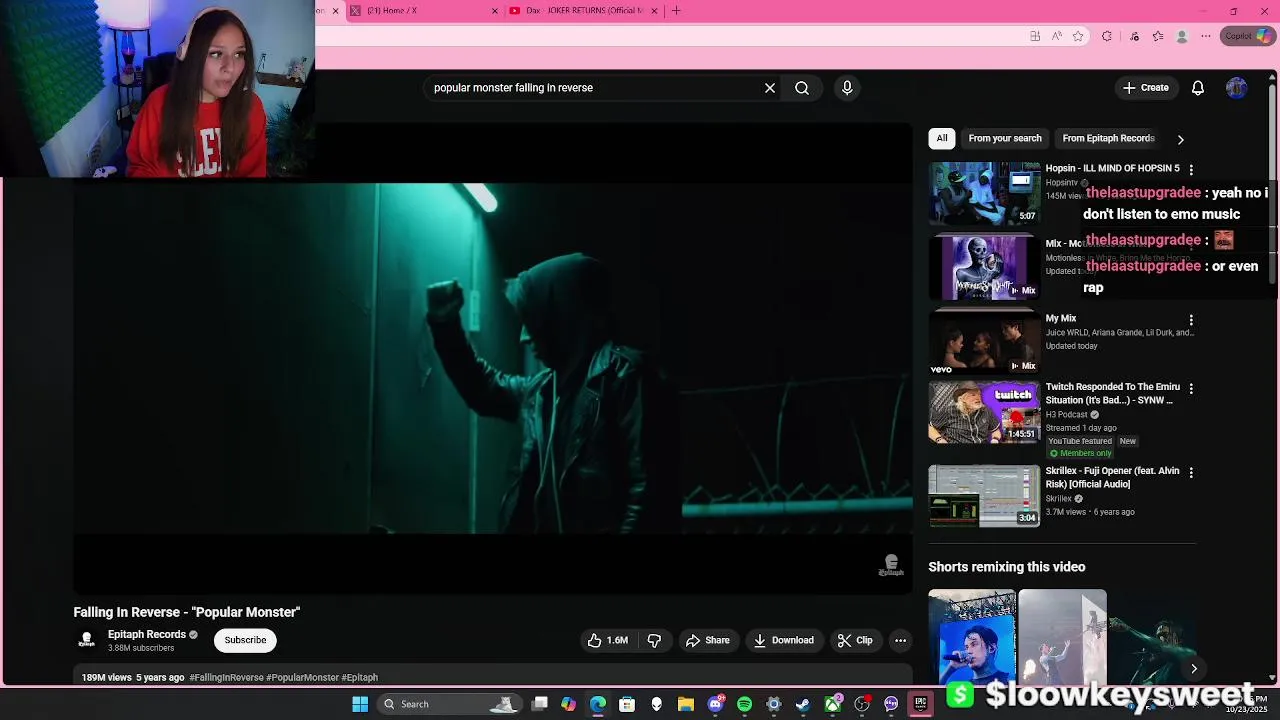Screen dimensions: 1280x720
Task: Open Edge extensions puzzle icon
Action: click(x=1107, y=36)
